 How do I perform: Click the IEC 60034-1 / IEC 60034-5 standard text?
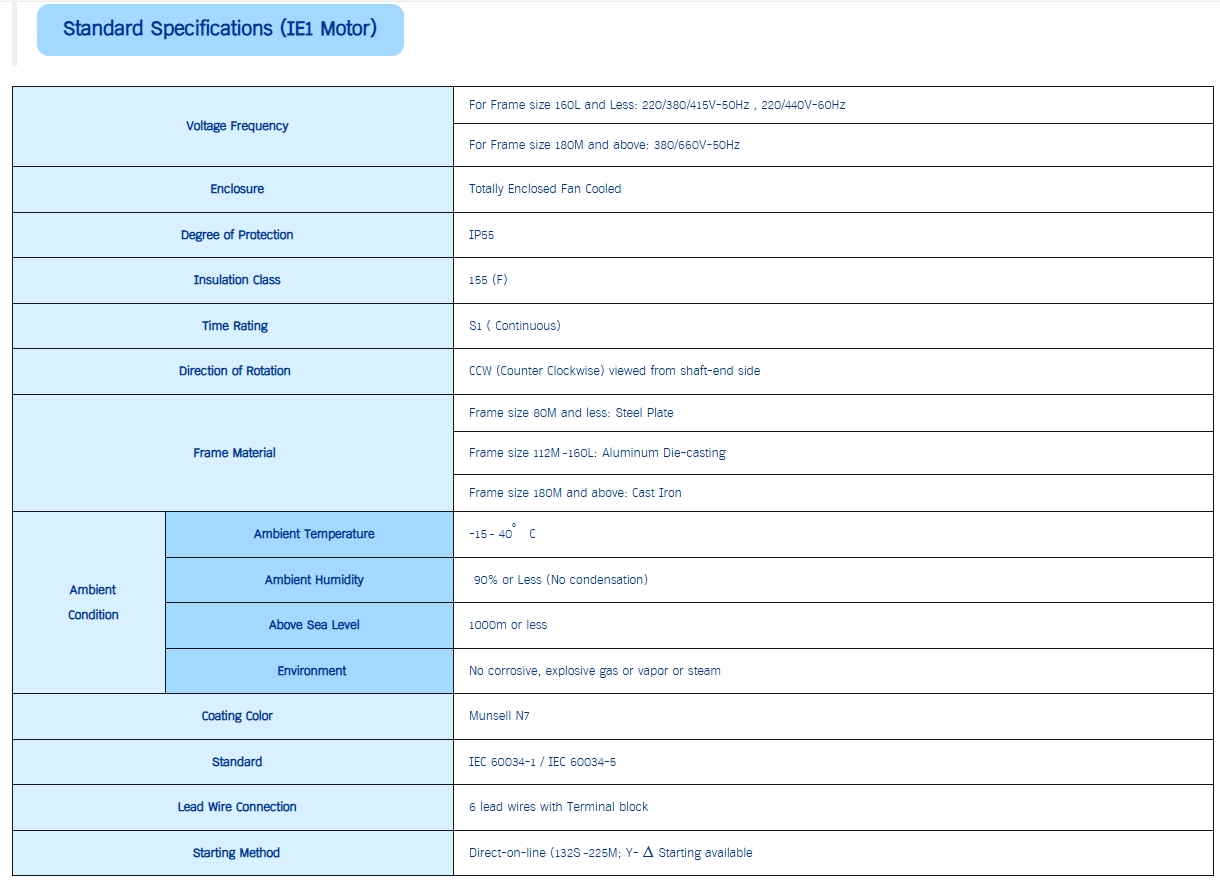(x=542, y=762)
